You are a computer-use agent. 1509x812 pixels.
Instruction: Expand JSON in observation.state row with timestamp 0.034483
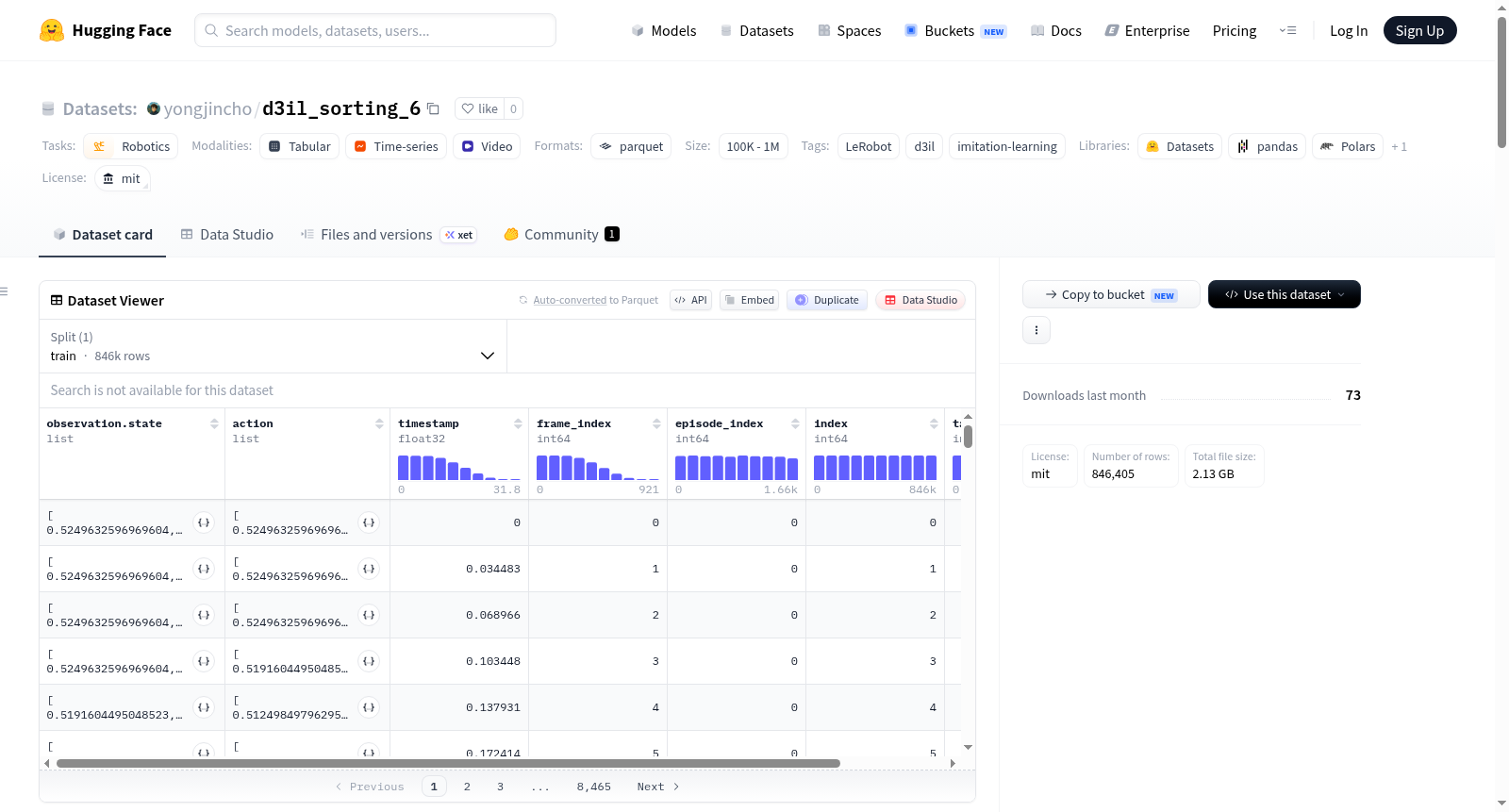click(x=204, y=569)
